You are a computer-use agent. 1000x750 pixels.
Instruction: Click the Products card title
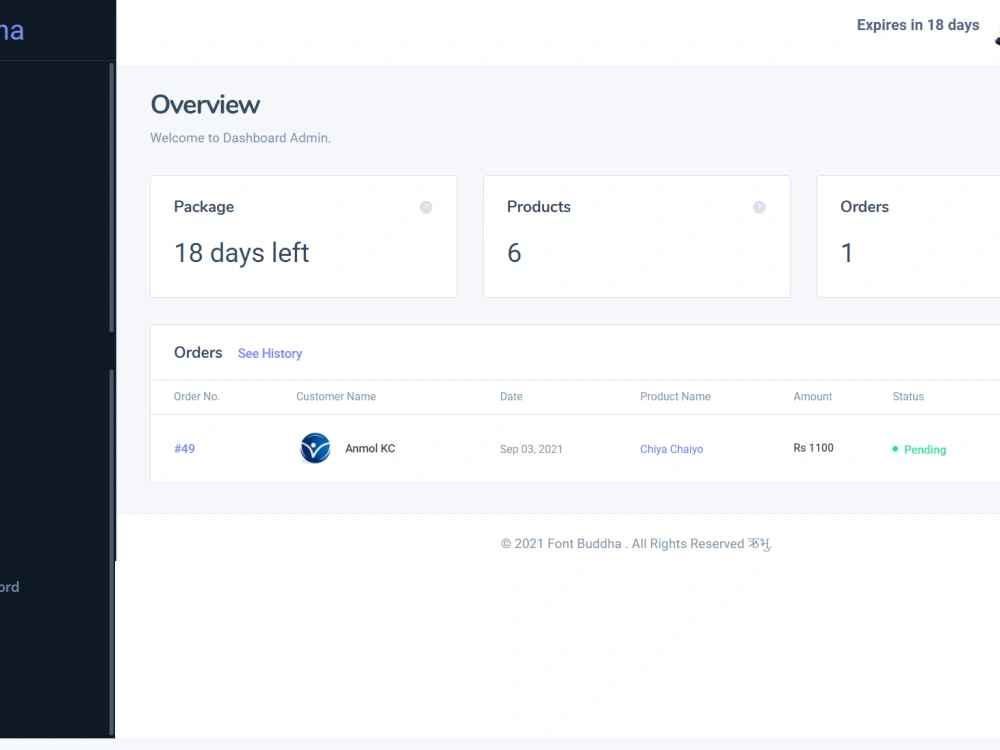tap(539, 207)
